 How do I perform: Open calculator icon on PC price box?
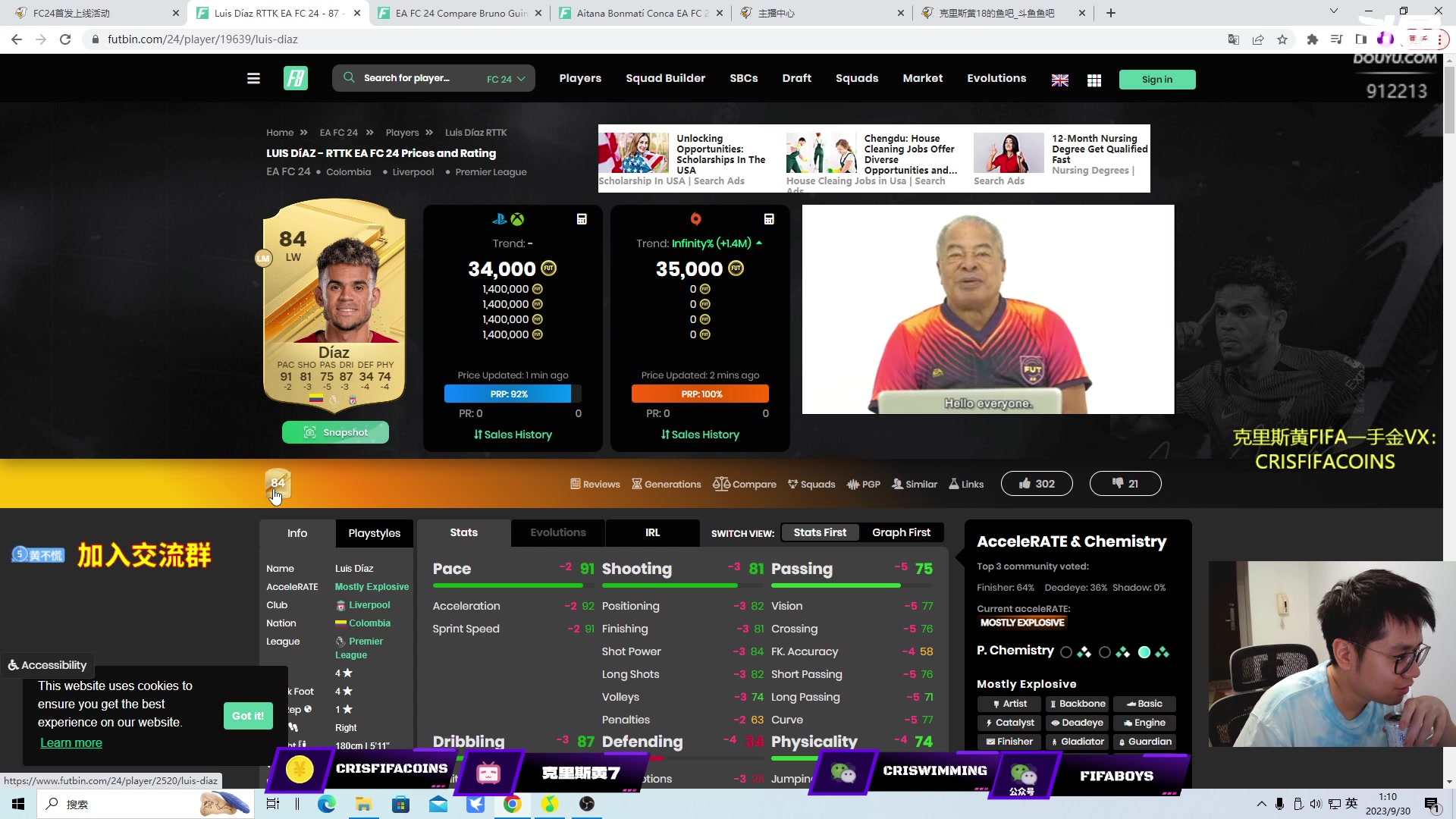(769, 219)
